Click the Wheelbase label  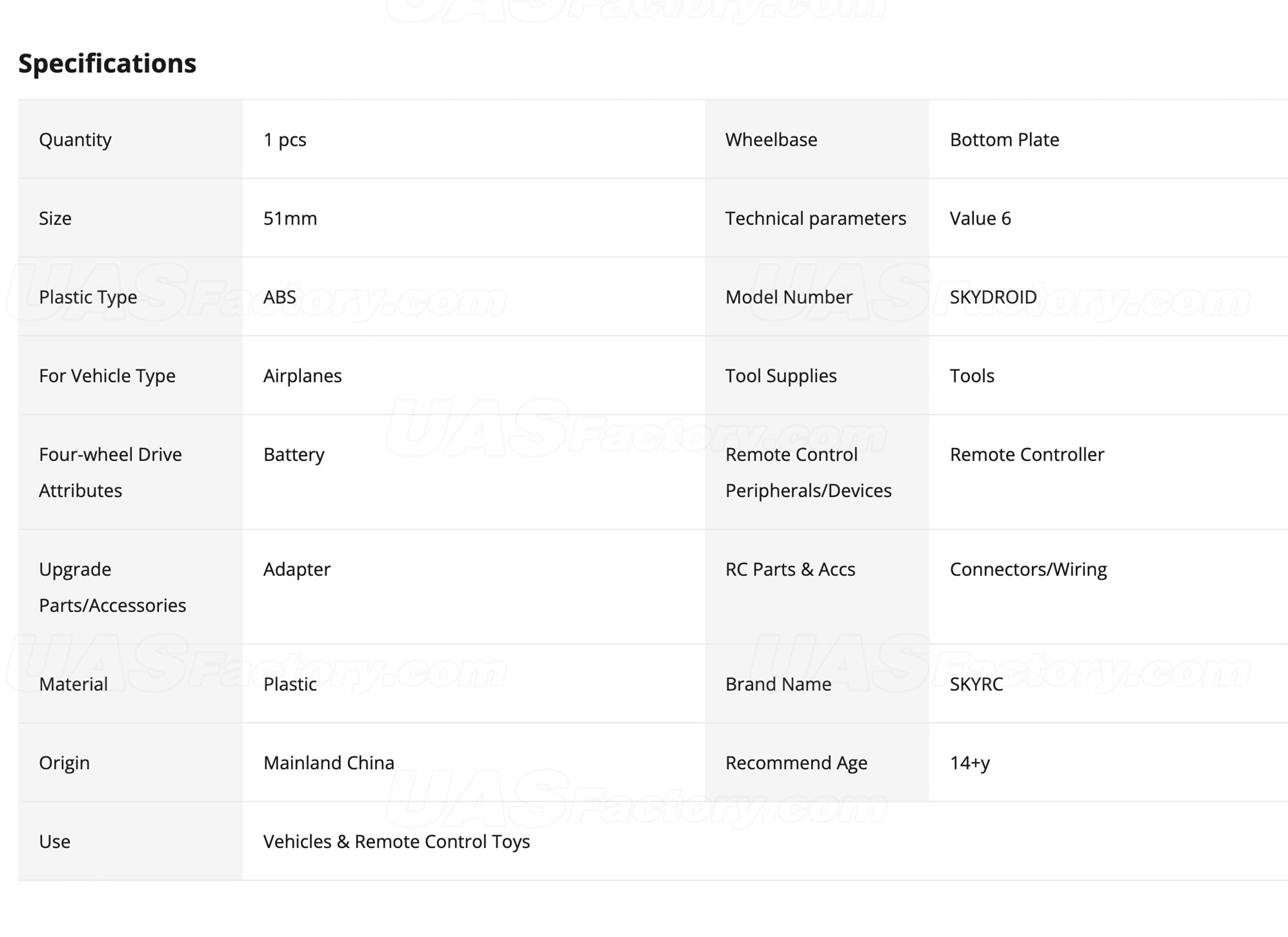click(x=771, y=140)
